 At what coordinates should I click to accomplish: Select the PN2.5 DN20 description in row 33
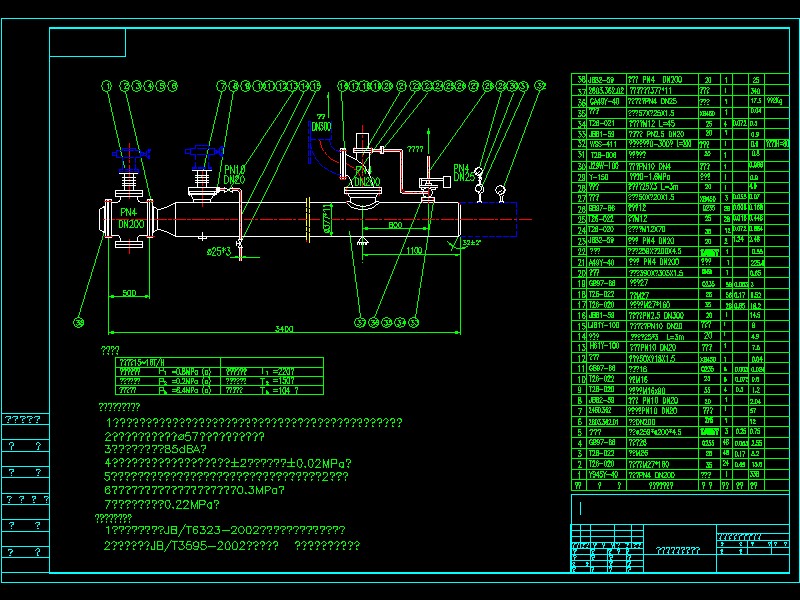663,134
